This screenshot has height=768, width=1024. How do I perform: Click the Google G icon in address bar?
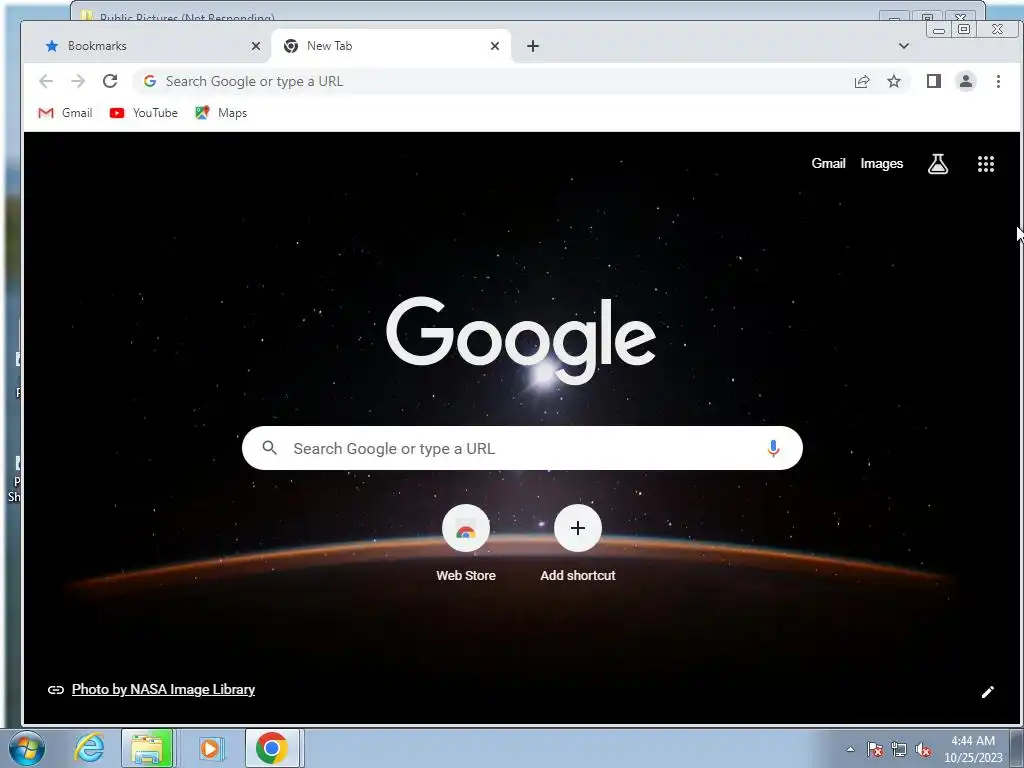[150, 81]
